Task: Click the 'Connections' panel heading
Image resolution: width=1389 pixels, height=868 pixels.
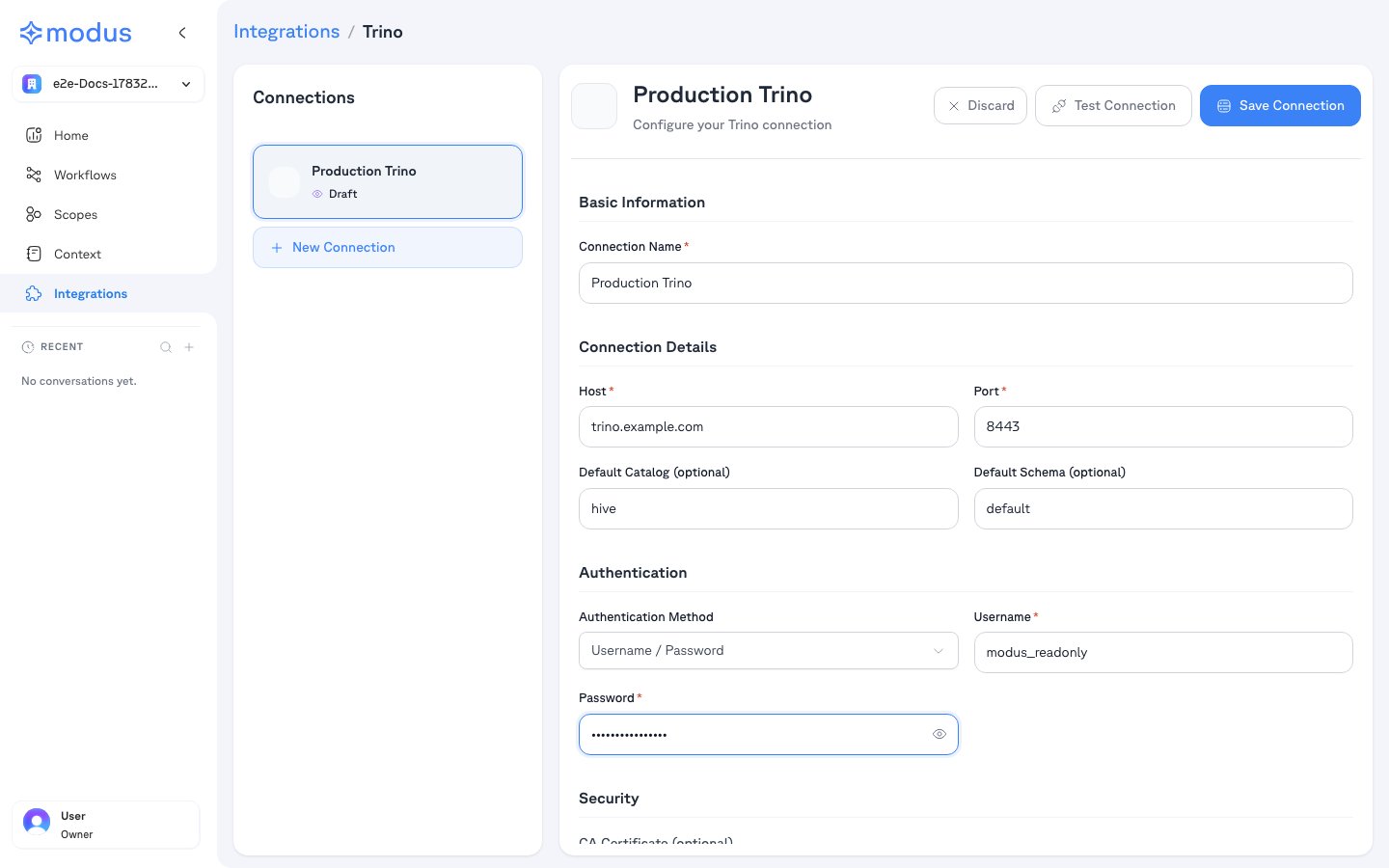Action: [304, 97]
